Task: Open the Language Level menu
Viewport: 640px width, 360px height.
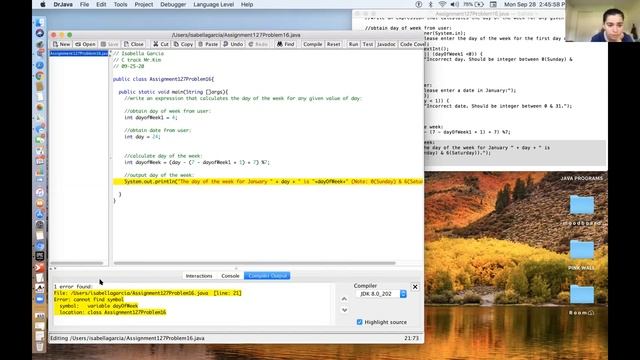Action: 213,4
